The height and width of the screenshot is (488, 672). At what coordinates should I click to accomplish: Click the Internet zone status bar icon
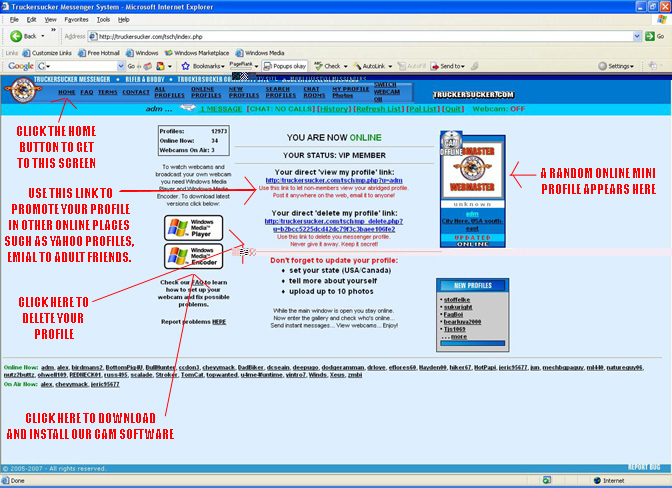pos(597,481)
